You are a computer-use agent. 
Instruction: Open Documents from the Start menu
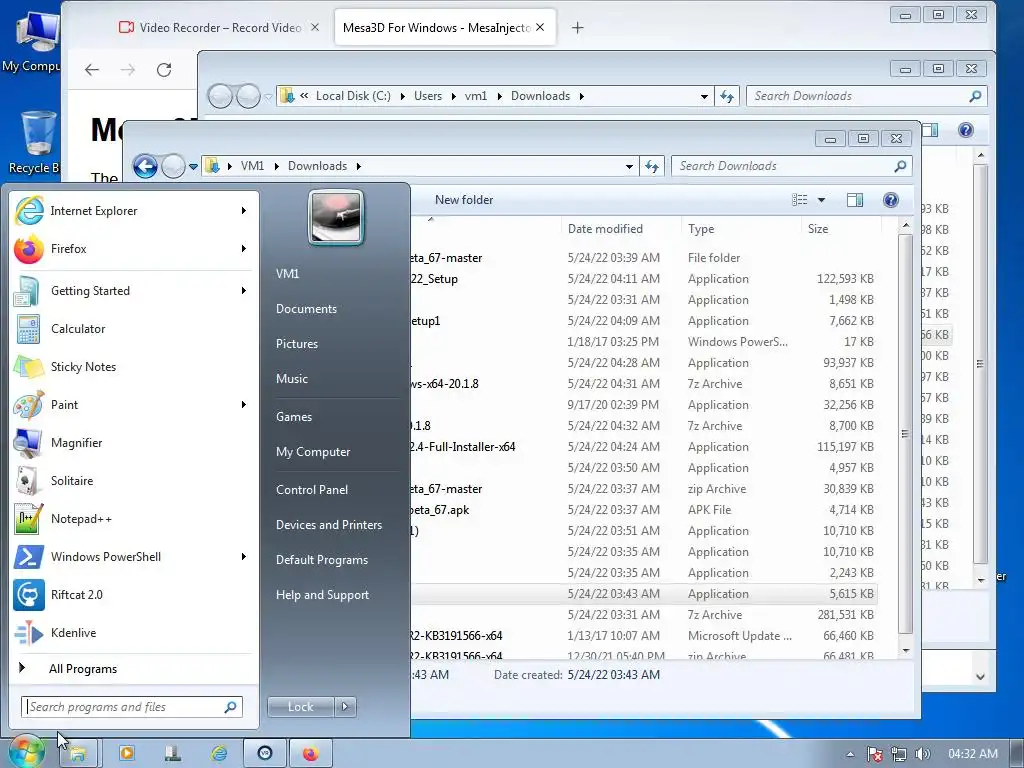point(306,309)
